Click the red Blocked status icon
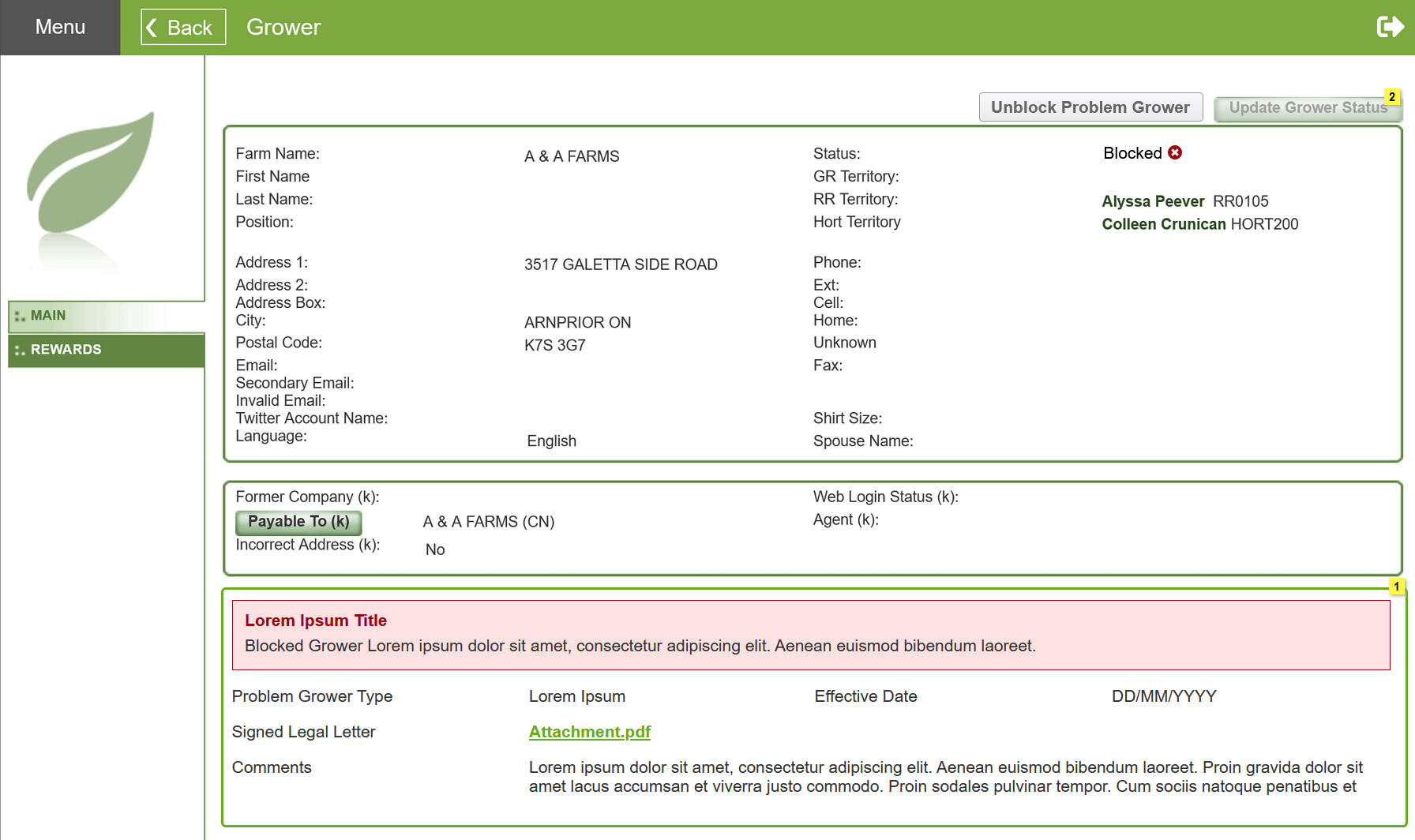 [x=1175, y=152]
